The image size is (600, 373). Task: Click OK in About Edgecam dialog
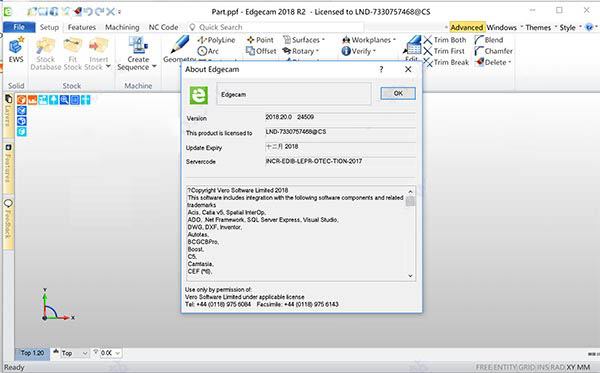pos(398,93)
